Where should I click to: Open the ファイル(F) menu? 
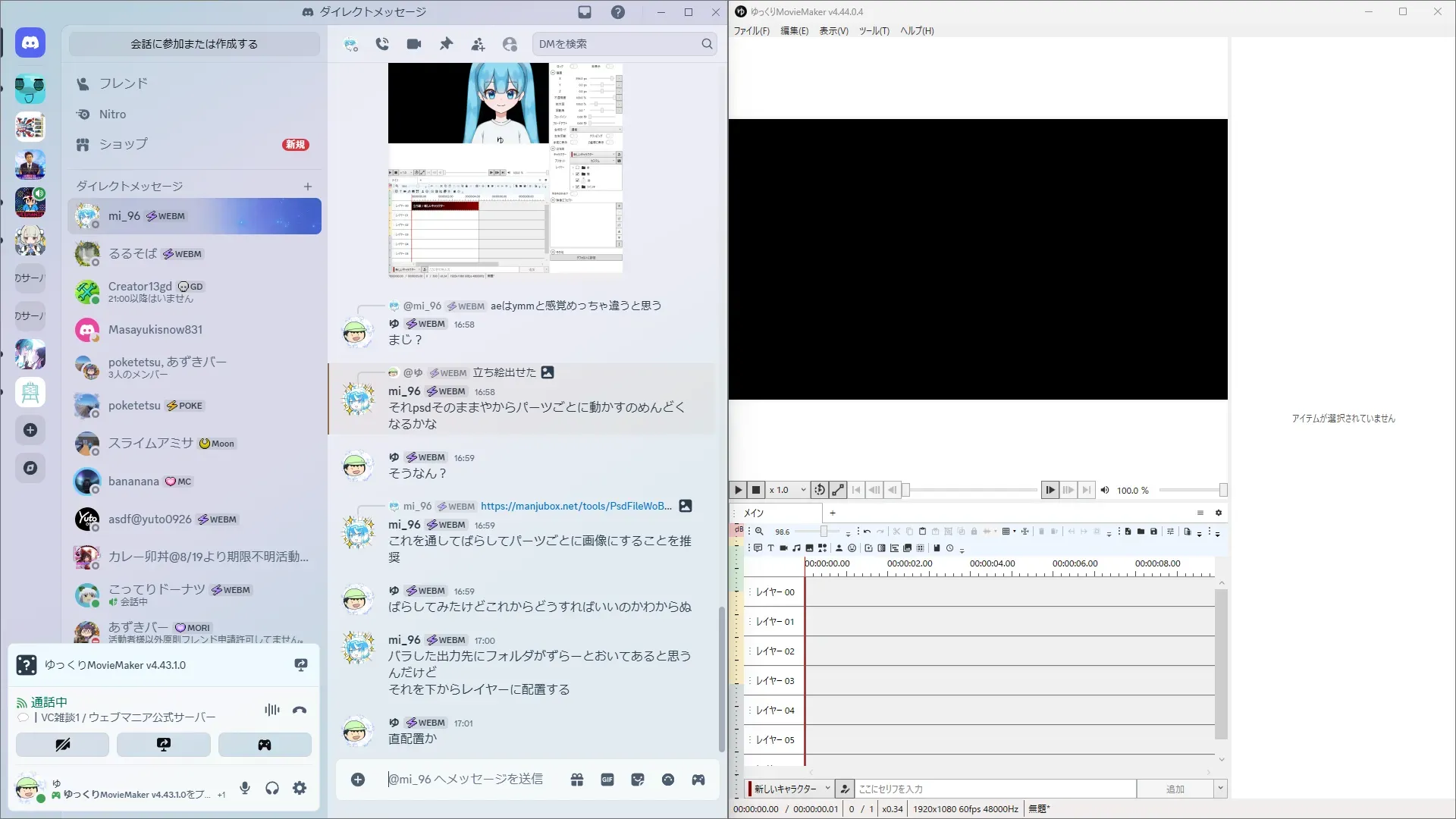[x=751, y=31]
